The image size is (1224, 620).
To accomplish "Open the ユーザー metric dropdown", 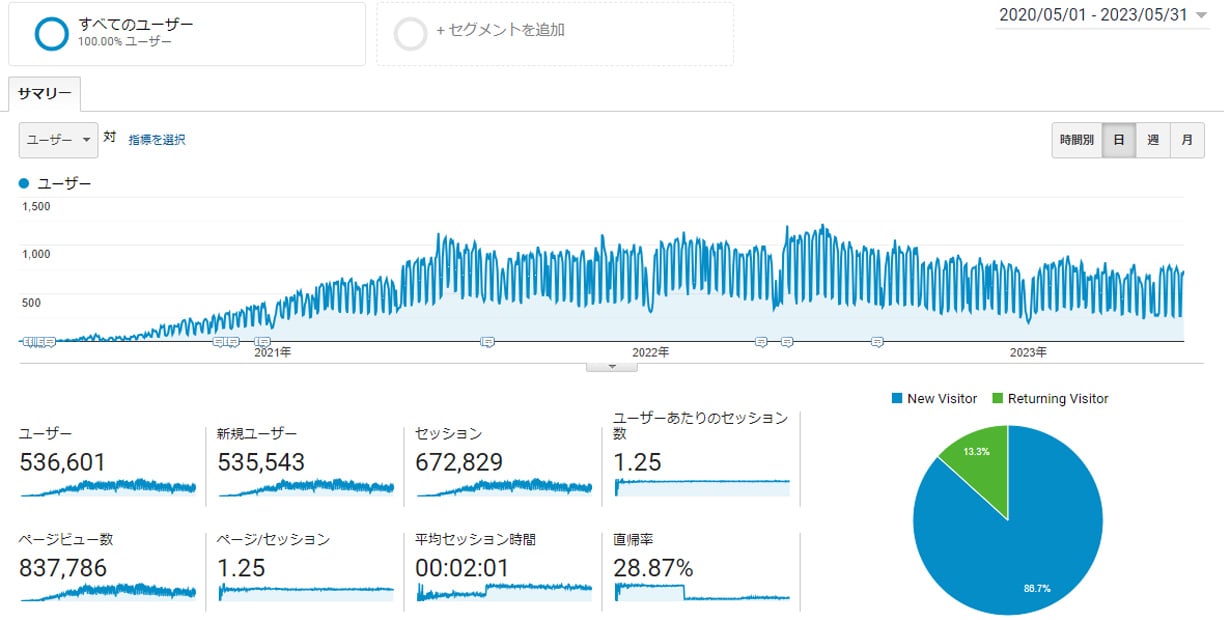I will (57, 140).
